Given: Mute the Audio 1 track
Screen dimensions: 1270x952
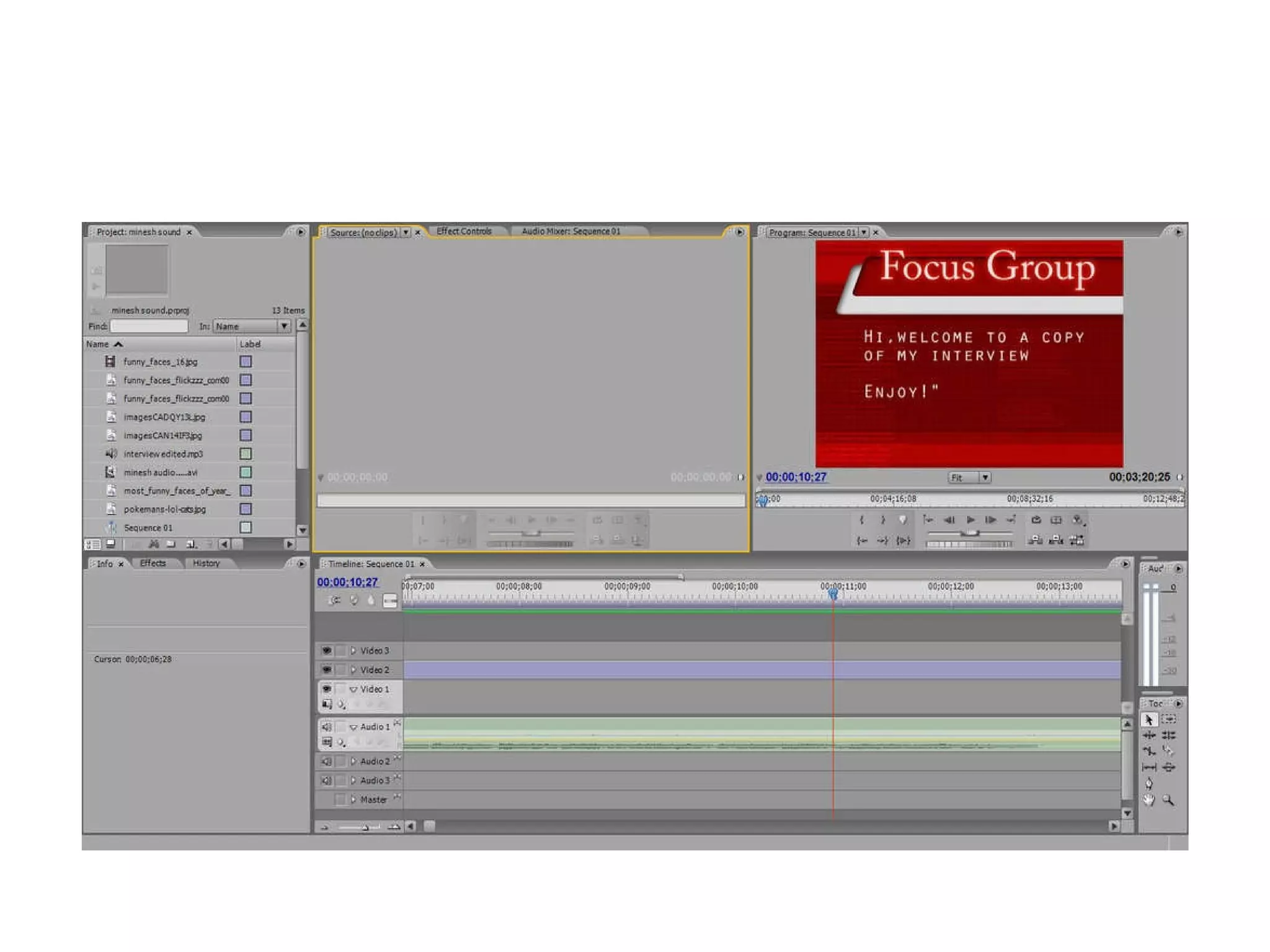Looking at the screenshot, I should (x=326, y=726).
